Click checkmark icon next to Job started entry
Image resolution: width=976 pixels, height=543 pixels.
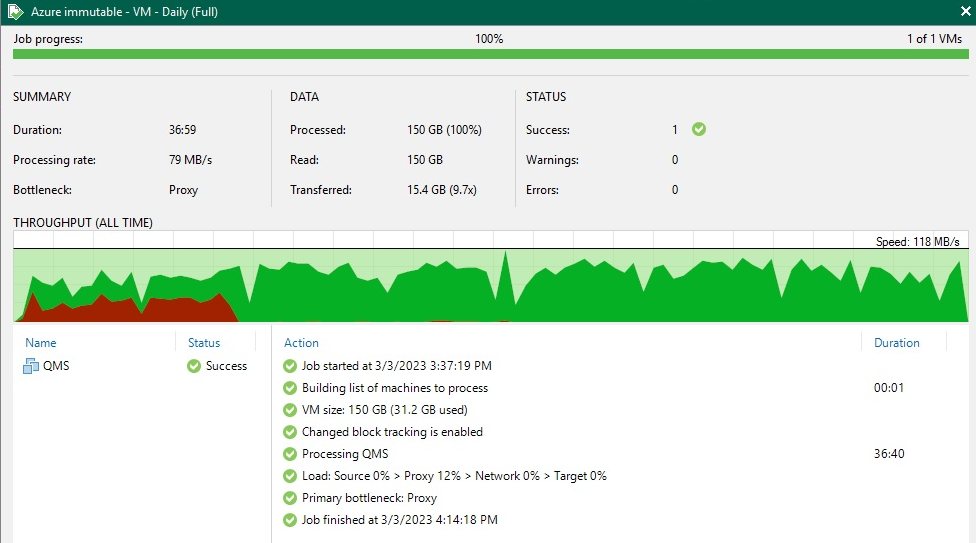(289, 366)
